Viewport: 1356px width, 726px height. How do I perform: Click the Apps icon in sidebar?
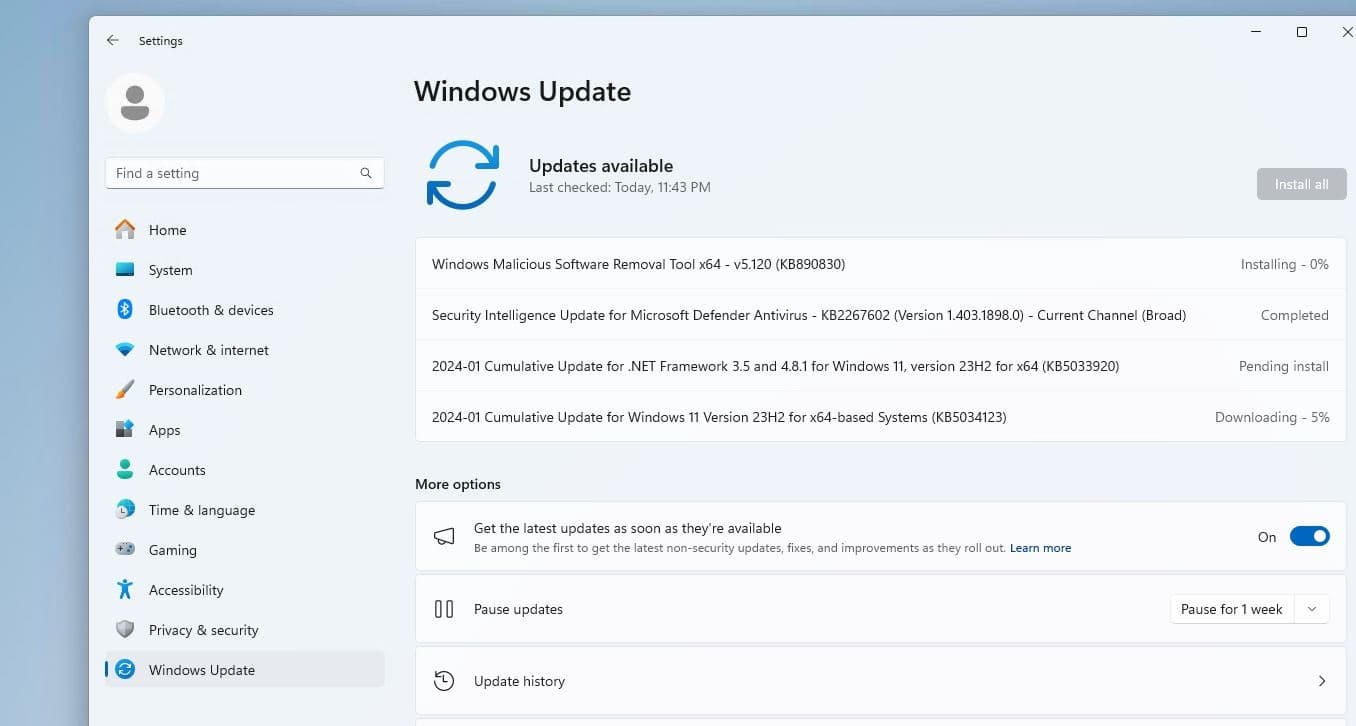coord(125,430)
